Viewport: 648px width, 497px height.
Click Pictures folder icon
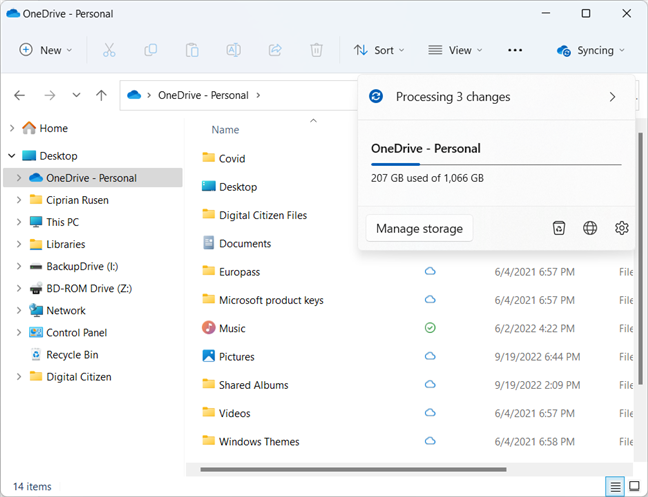209,356
